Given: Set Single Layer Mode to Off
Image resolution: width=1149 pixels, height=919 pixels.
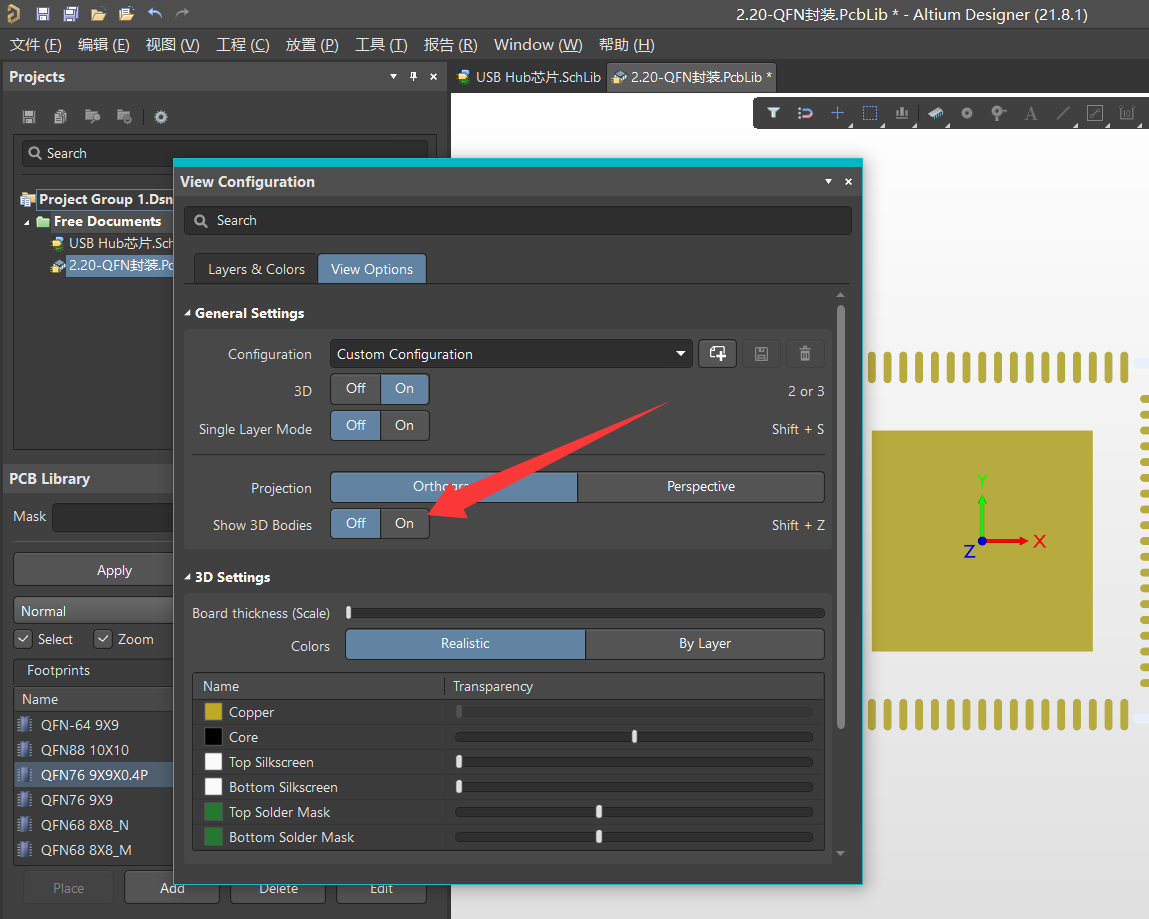Looking at the screenshot, I should [355, 425].
